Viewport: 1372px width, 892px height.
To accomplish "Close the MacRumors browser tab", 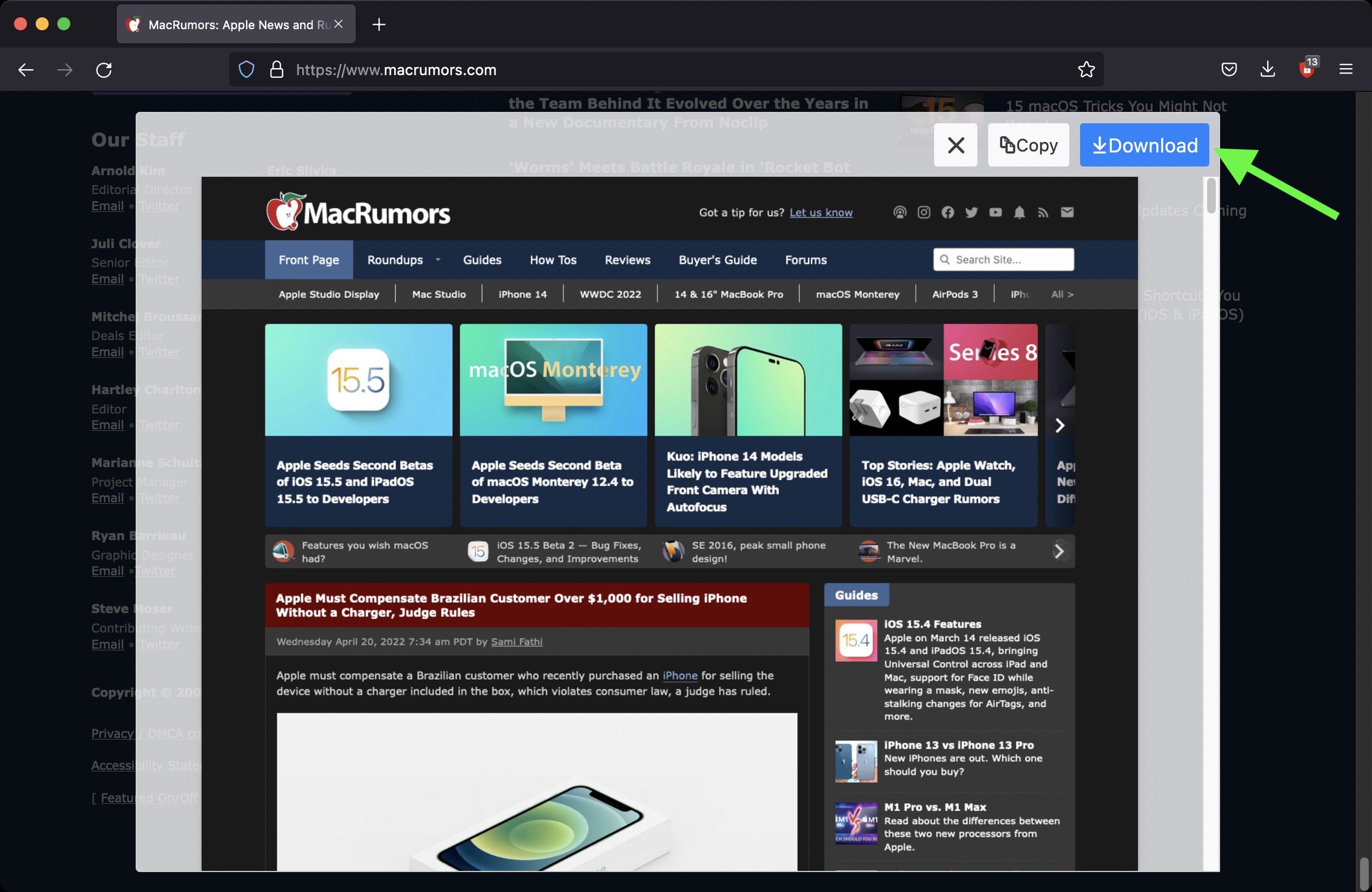I will tap(339, 24).
